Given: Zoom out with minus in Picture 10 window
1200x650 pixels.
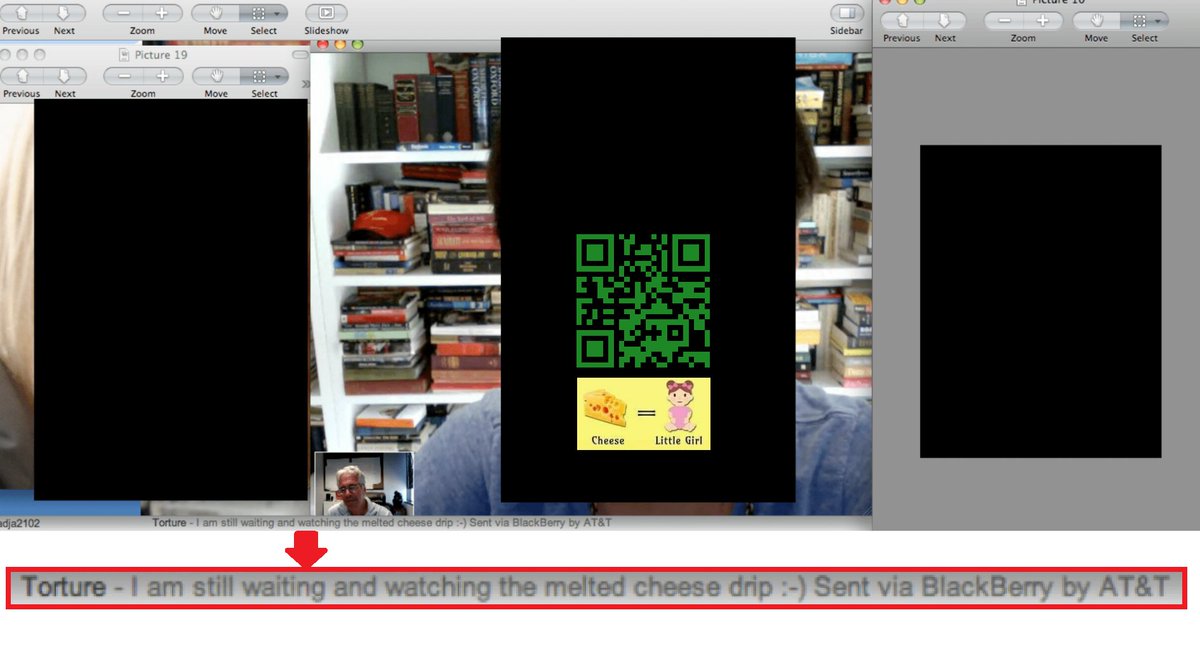Looking at the screenshot, I should coord(1003,20).
